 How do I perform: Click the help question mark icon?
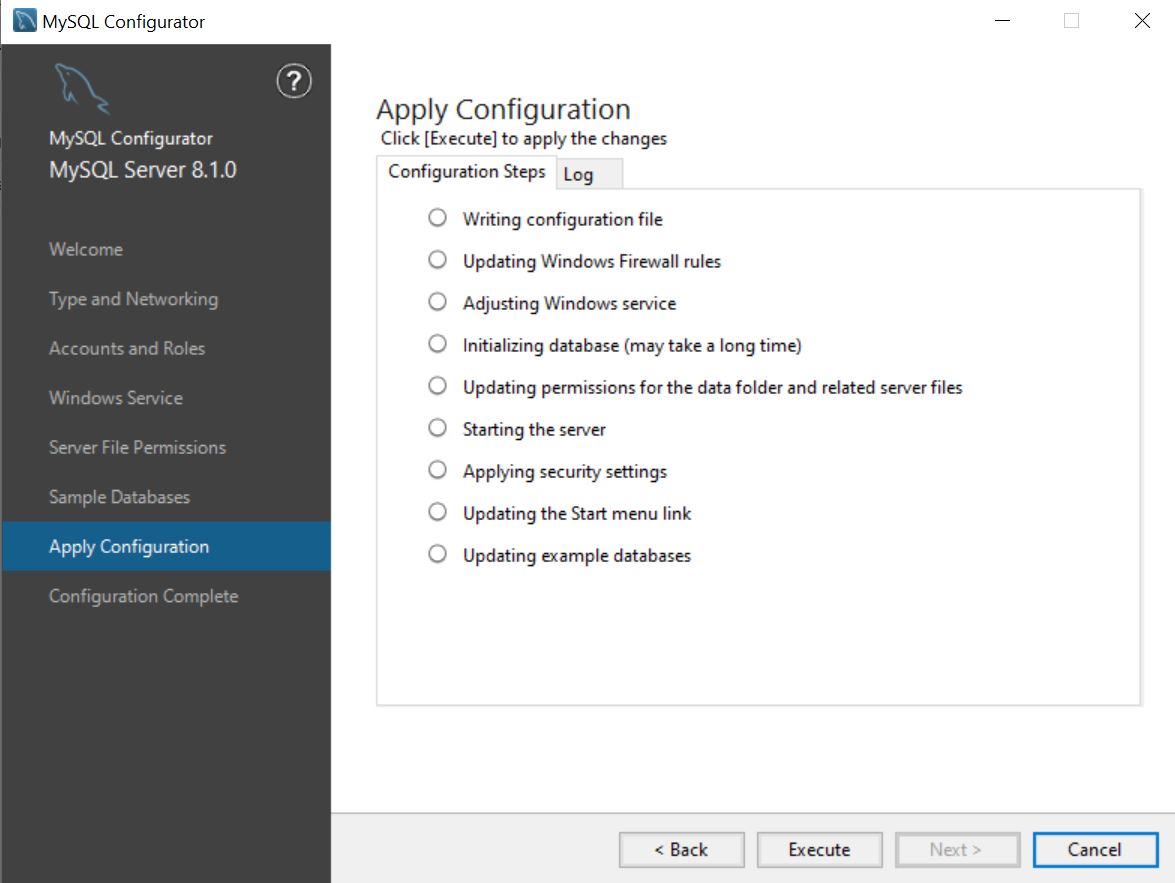click(292, 82)
